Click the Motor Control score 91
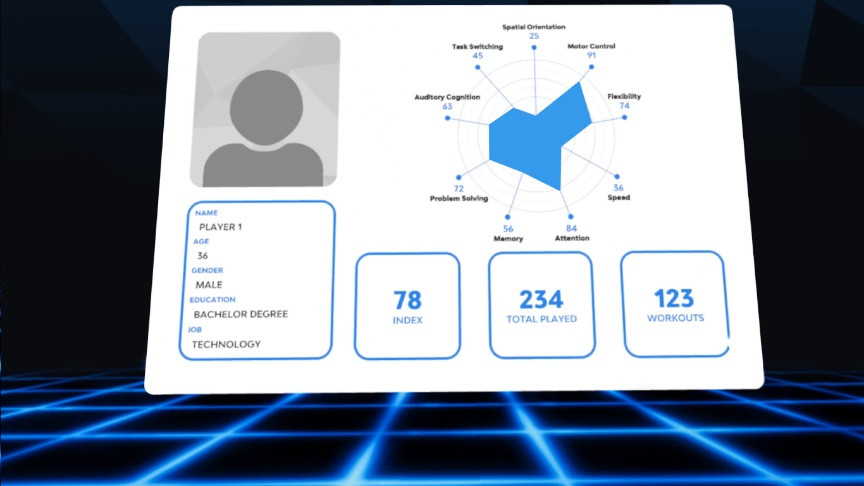 pyautogui.click(x=591, y=56)
